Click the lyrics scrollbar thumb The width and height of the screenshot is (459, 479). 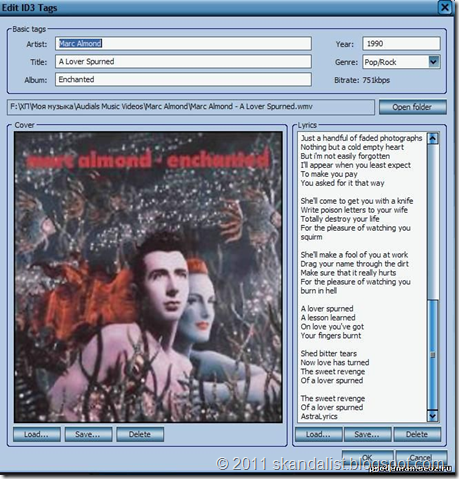[x=433, y=355]
